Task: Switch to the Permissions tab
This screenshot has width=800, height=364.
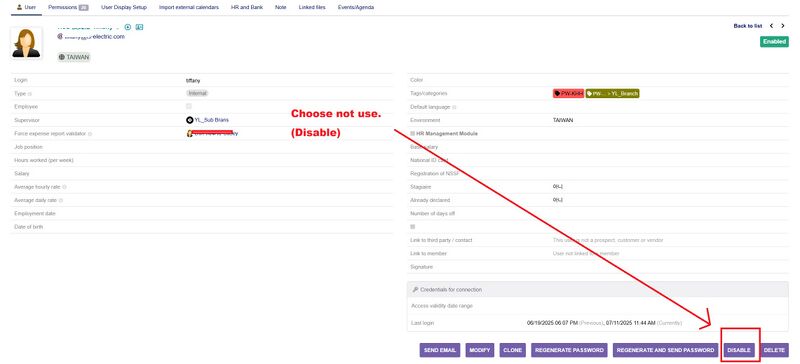Action: click(68, 8)
